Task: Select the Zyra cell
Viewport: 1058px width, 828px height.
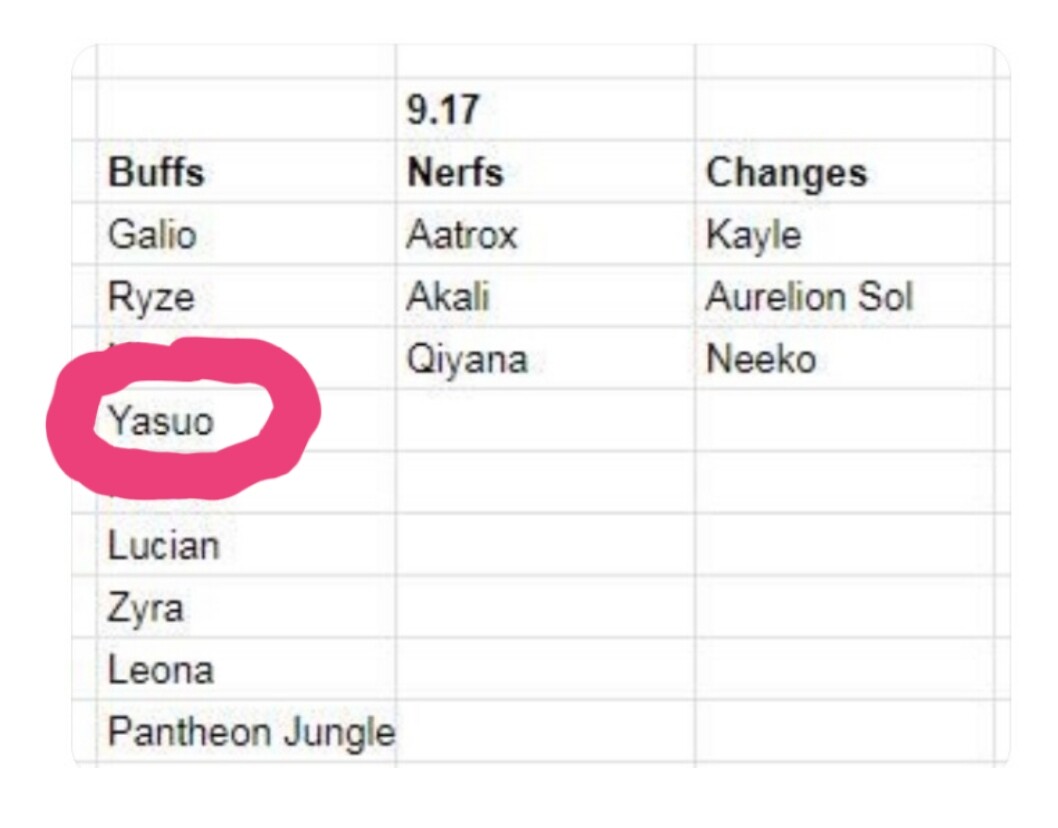Action: pyautogui.click(x=246, y=607)
